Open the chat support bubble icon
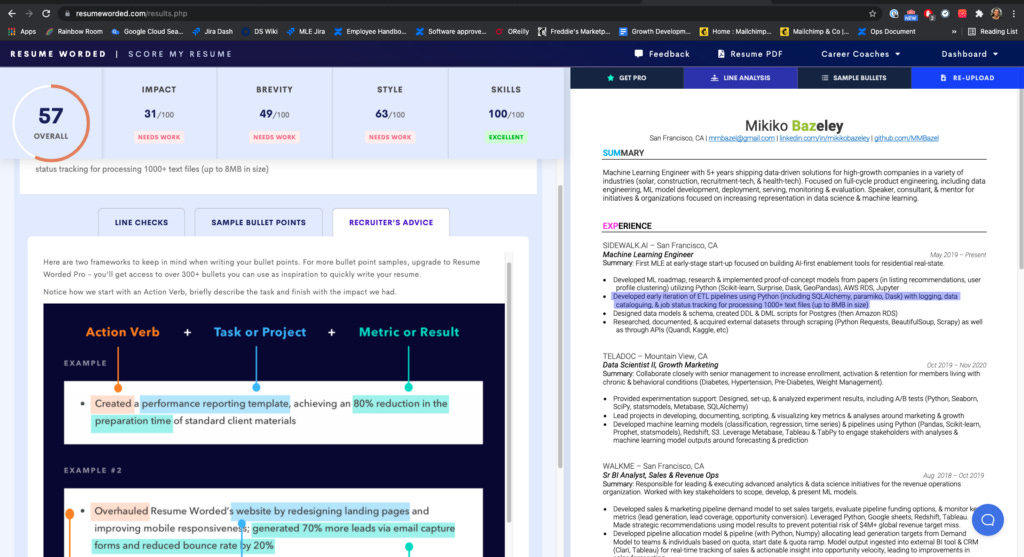The image size is (1024, 557). click(987, 520)
